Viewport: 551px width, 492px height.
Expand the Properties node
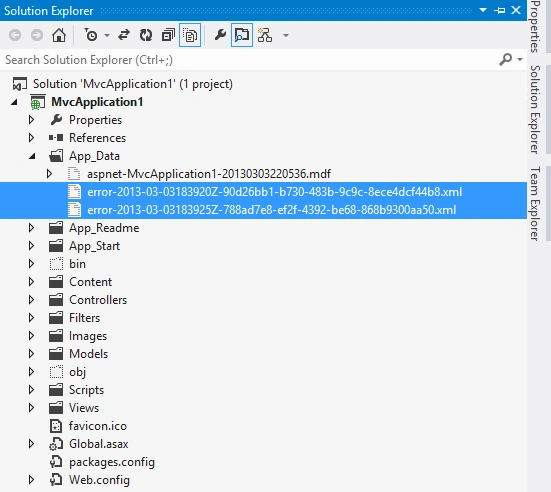click(31, 120)
